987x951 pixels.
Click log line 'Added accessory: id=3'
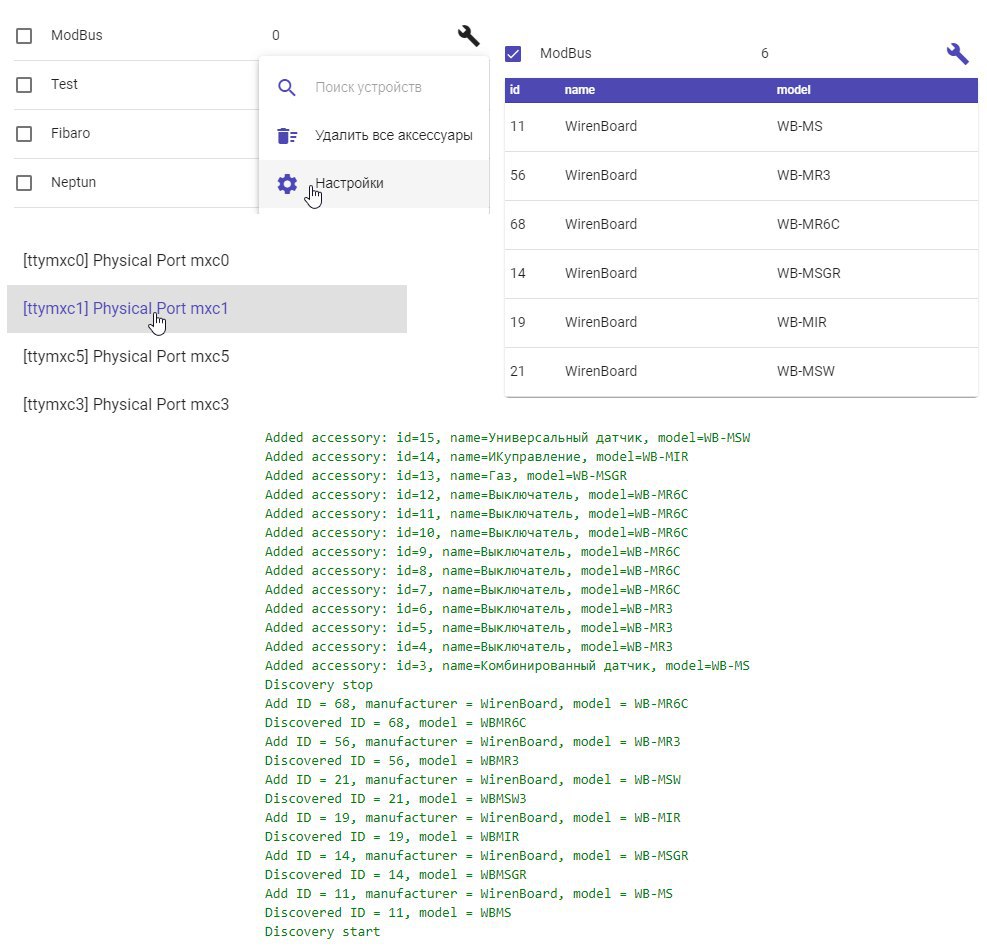click(507, 666)
